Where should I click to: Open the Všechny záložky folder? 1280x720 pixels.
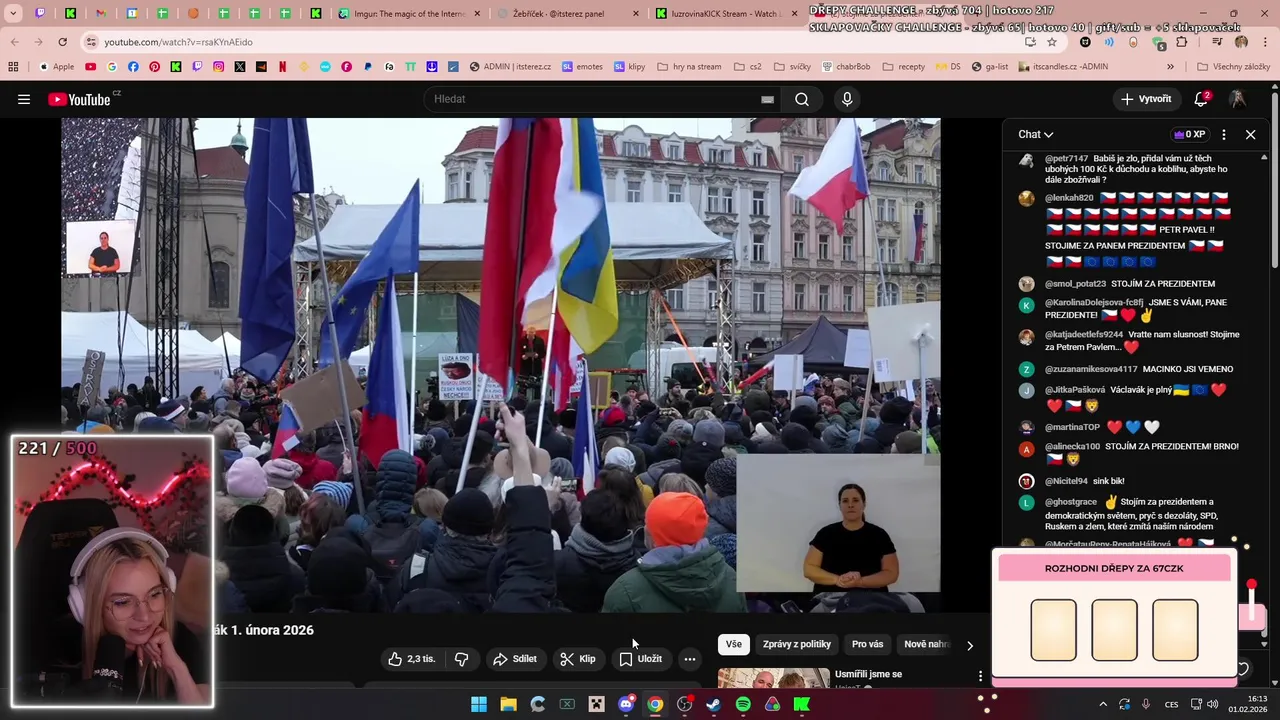point(1233,67)
